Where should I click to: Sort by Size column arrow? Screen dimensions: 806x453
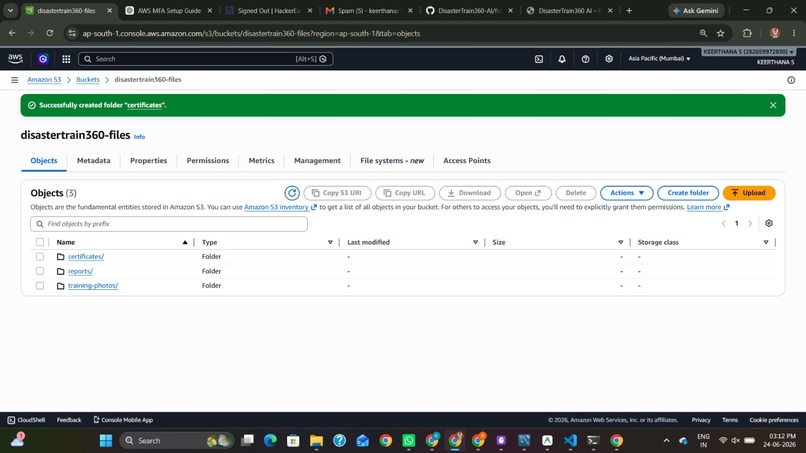(x=620, y=242)
